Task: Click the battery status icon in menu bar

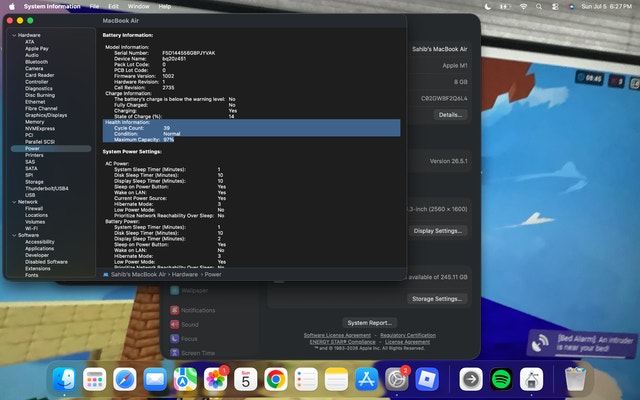Action: click(x=505, y=7)
